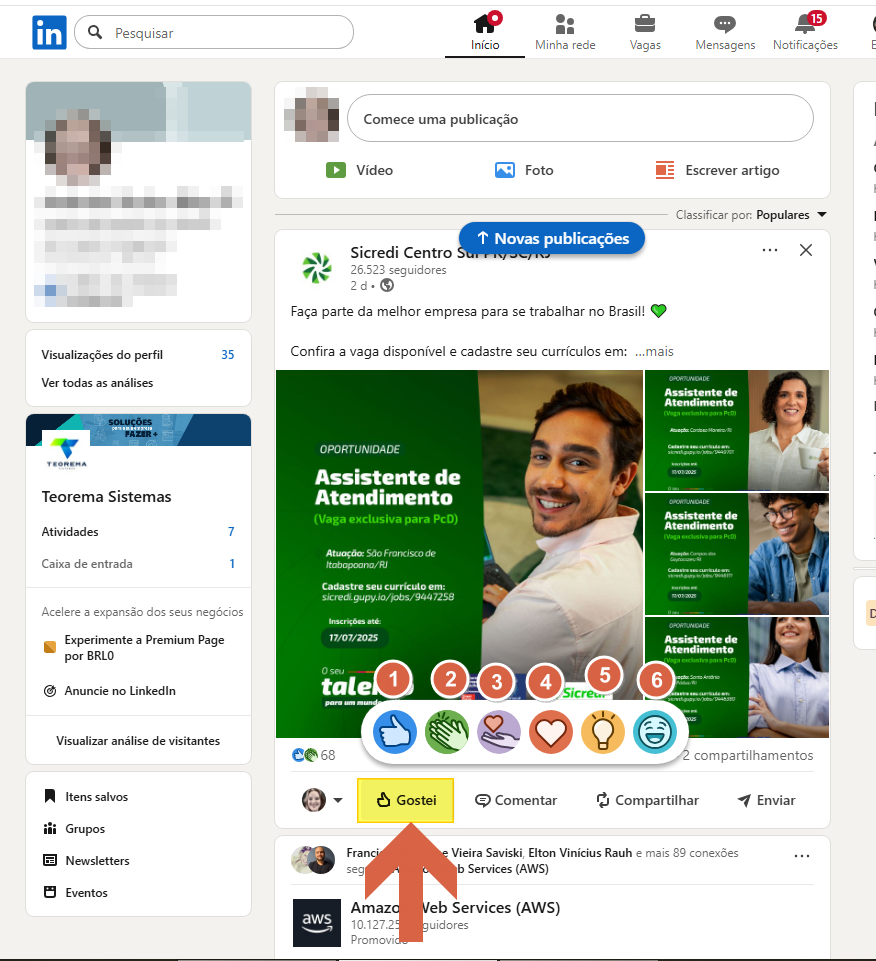
Task: Open the Vagas tab
Action: 645,32
